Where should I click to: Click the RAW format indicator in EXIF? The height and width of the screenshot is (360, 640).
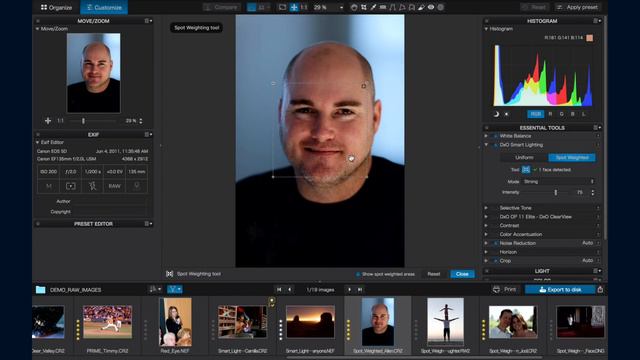click(x=114, y=186)
